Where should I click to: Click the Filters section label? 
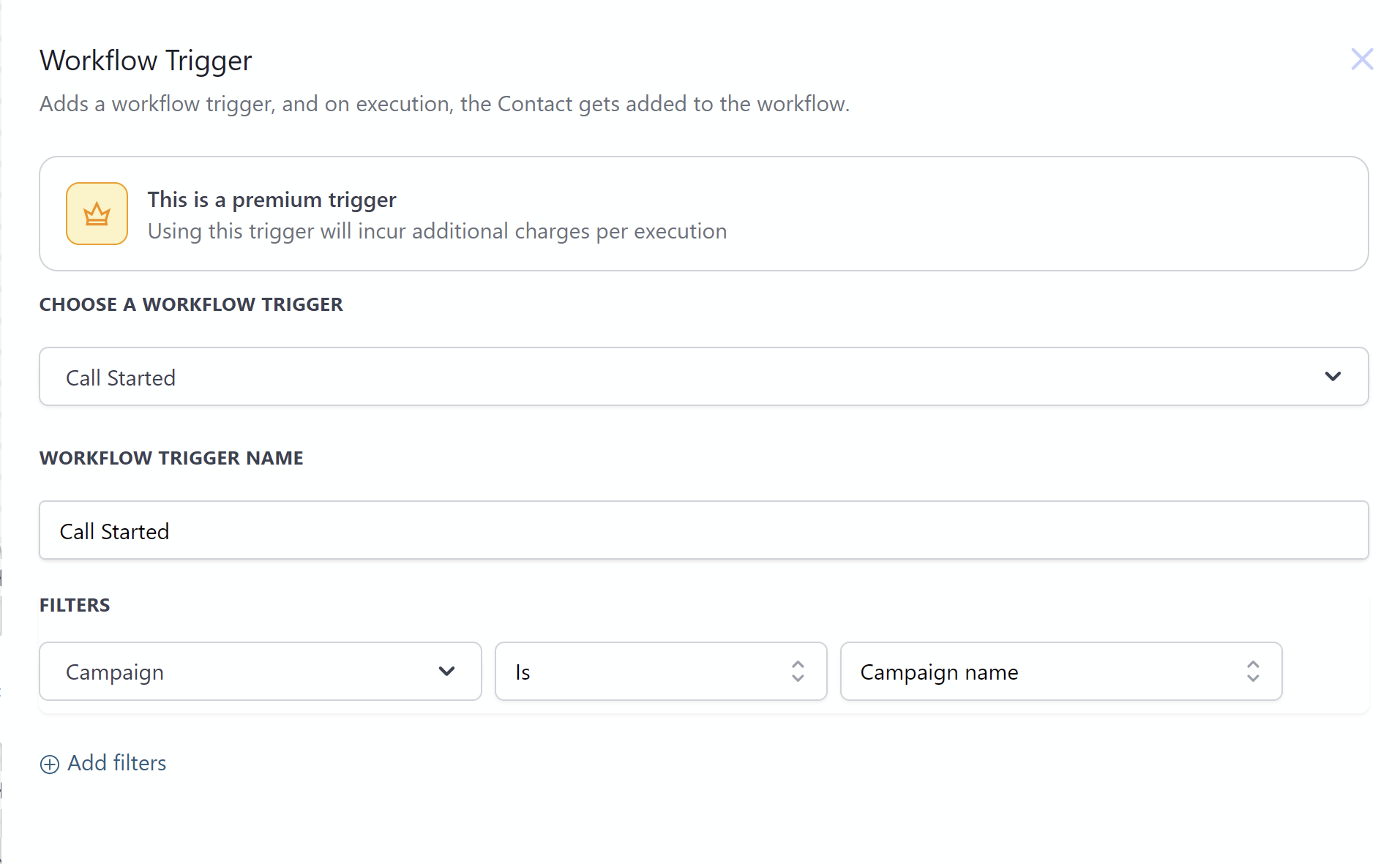point(75,605)
